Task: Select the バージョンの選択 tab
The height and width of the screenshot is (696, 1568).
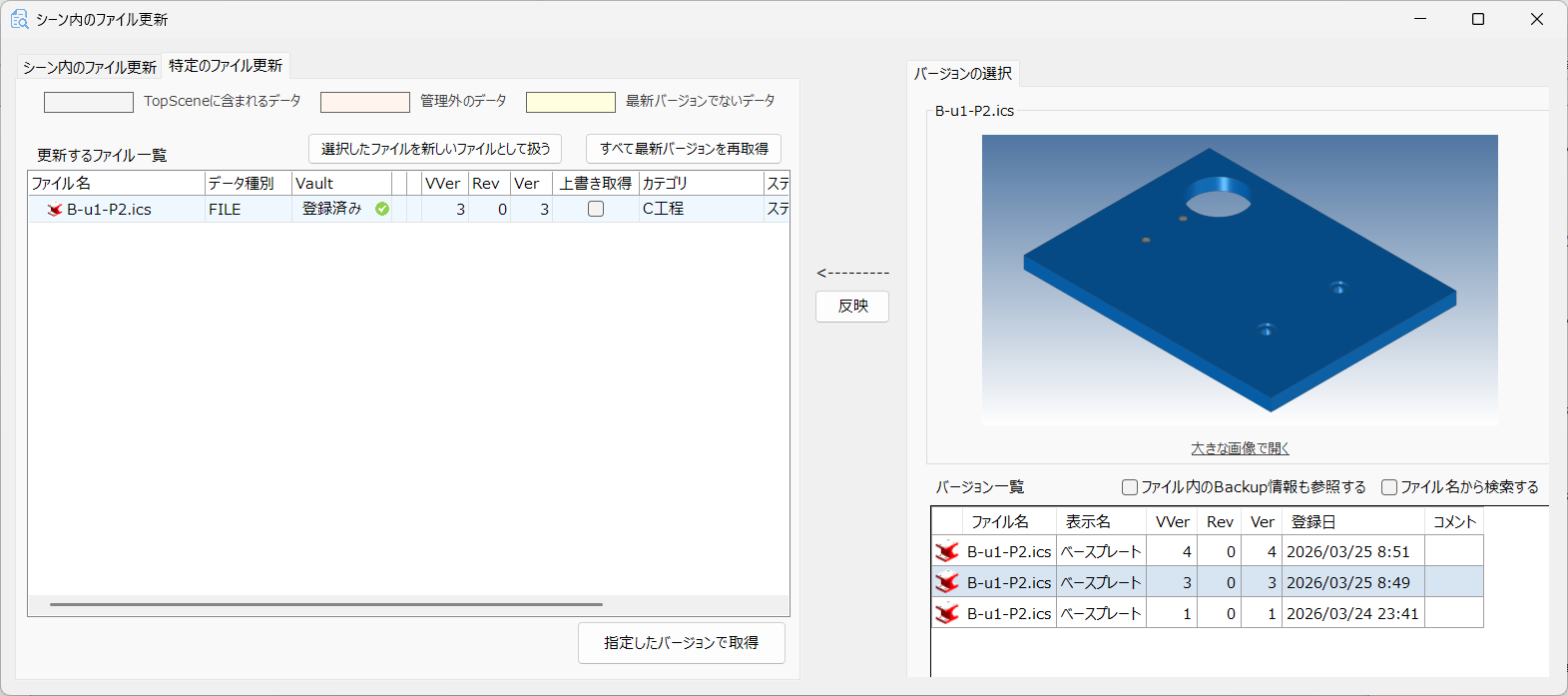Action: (x=963, y=73)
